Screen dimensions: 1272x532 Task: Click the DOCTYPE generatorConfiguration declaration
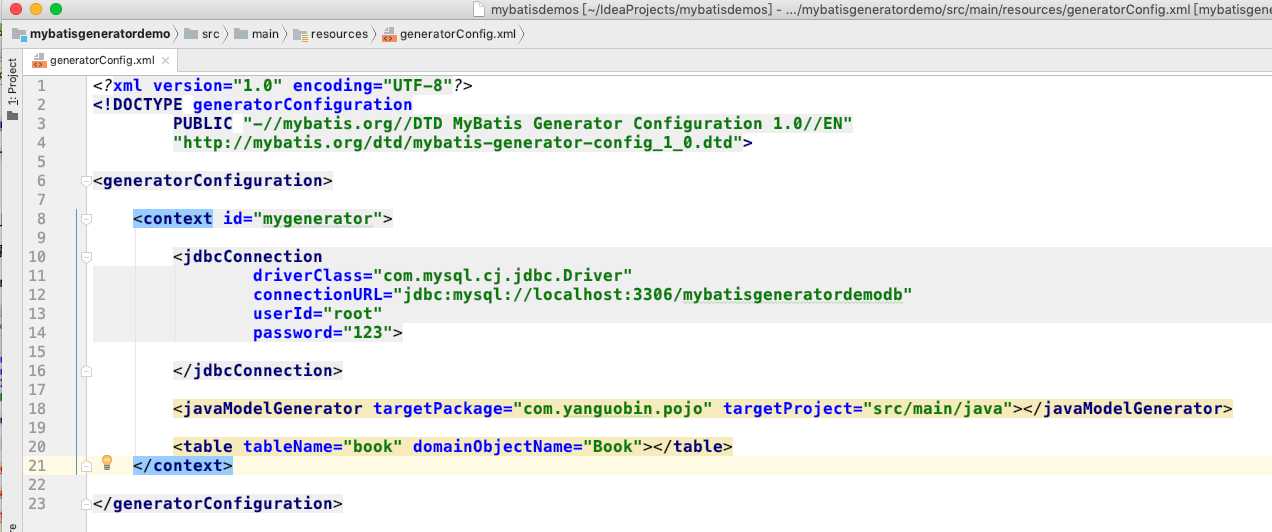252,105
